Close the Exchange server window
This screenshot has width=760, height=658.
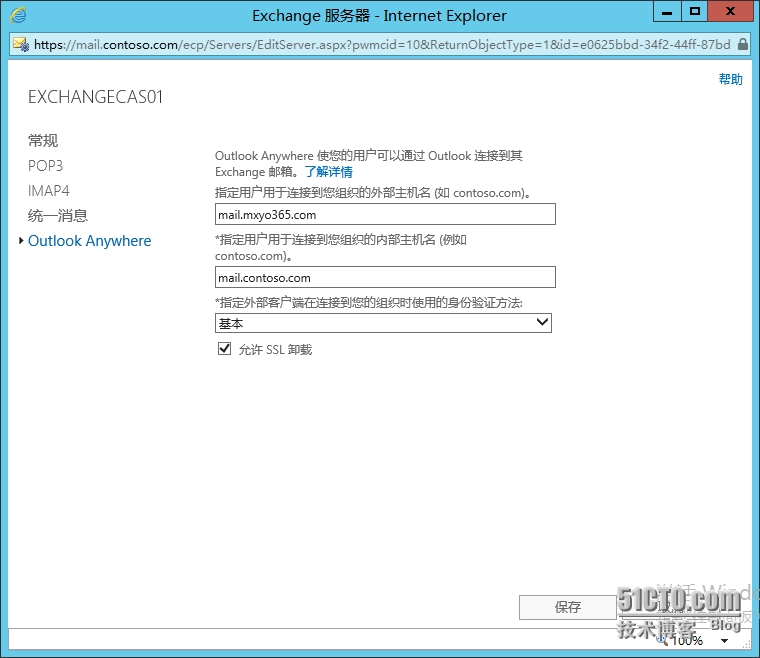click(733, 13)
